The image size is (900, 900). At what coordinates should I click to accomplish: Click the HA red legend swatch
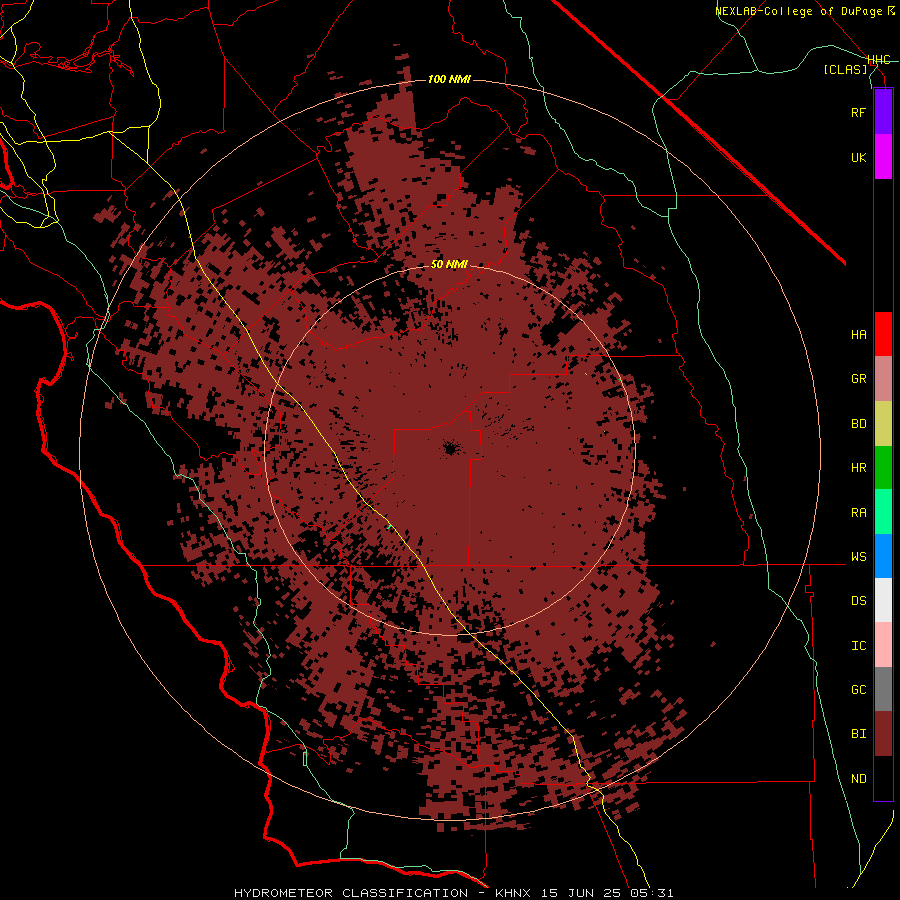tap(883, 334)
